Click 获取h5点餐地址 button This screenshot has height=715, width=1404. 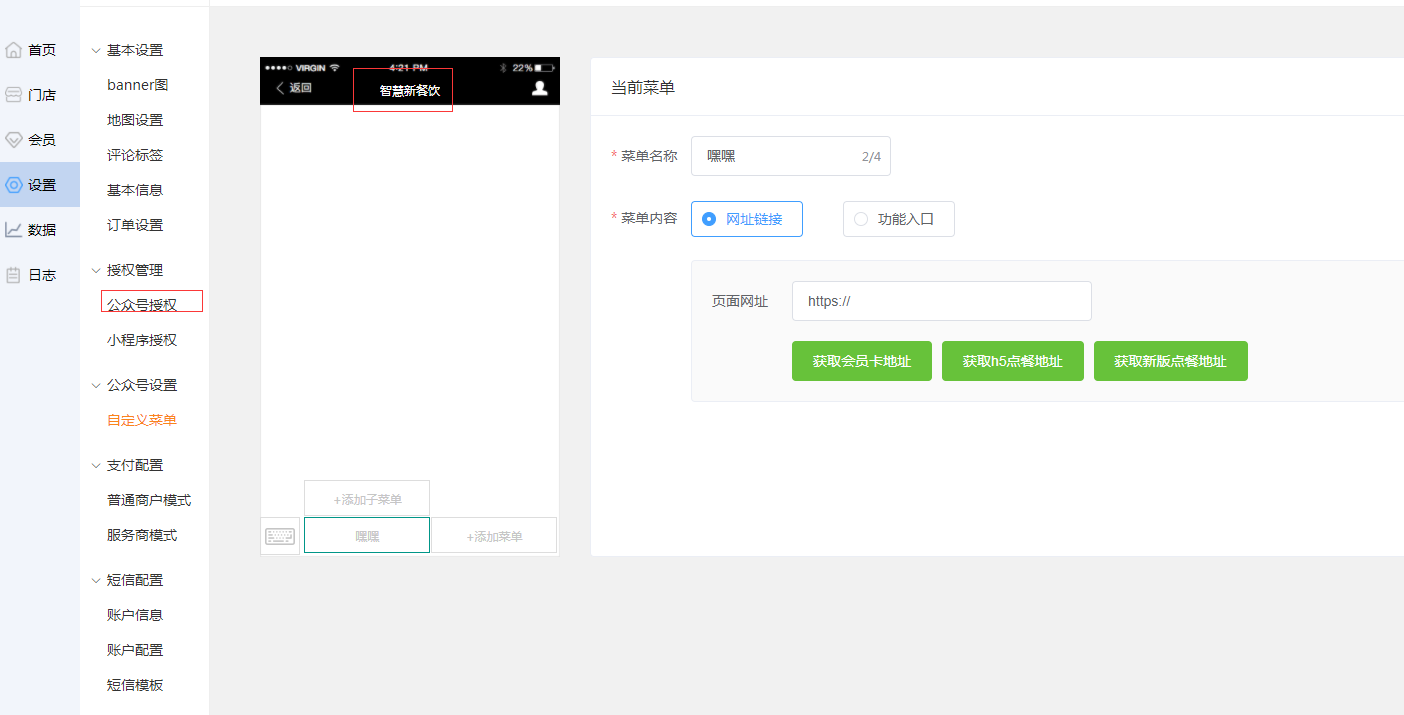(x=1013, y=361)
